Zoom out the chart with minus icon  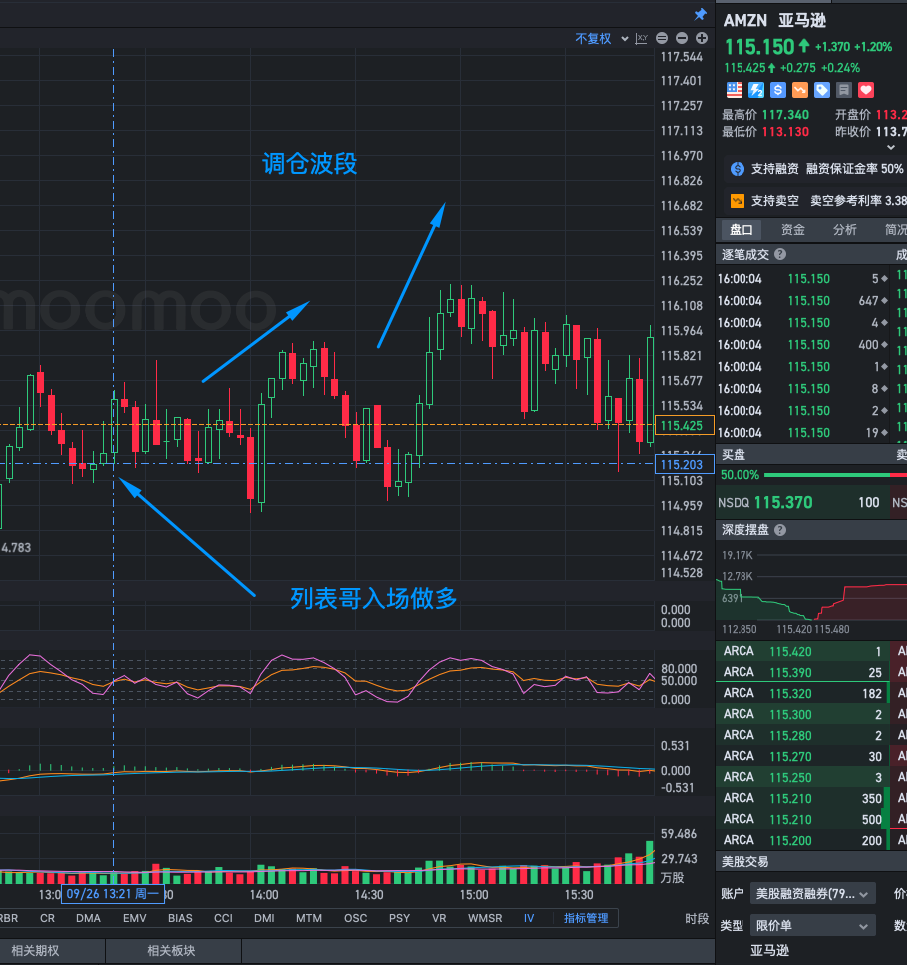pos(682,38)
